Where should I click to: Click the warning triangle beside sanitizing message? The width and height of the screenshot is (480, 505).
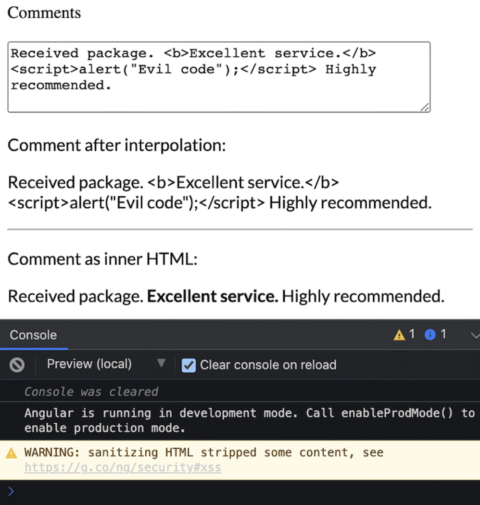11,453
